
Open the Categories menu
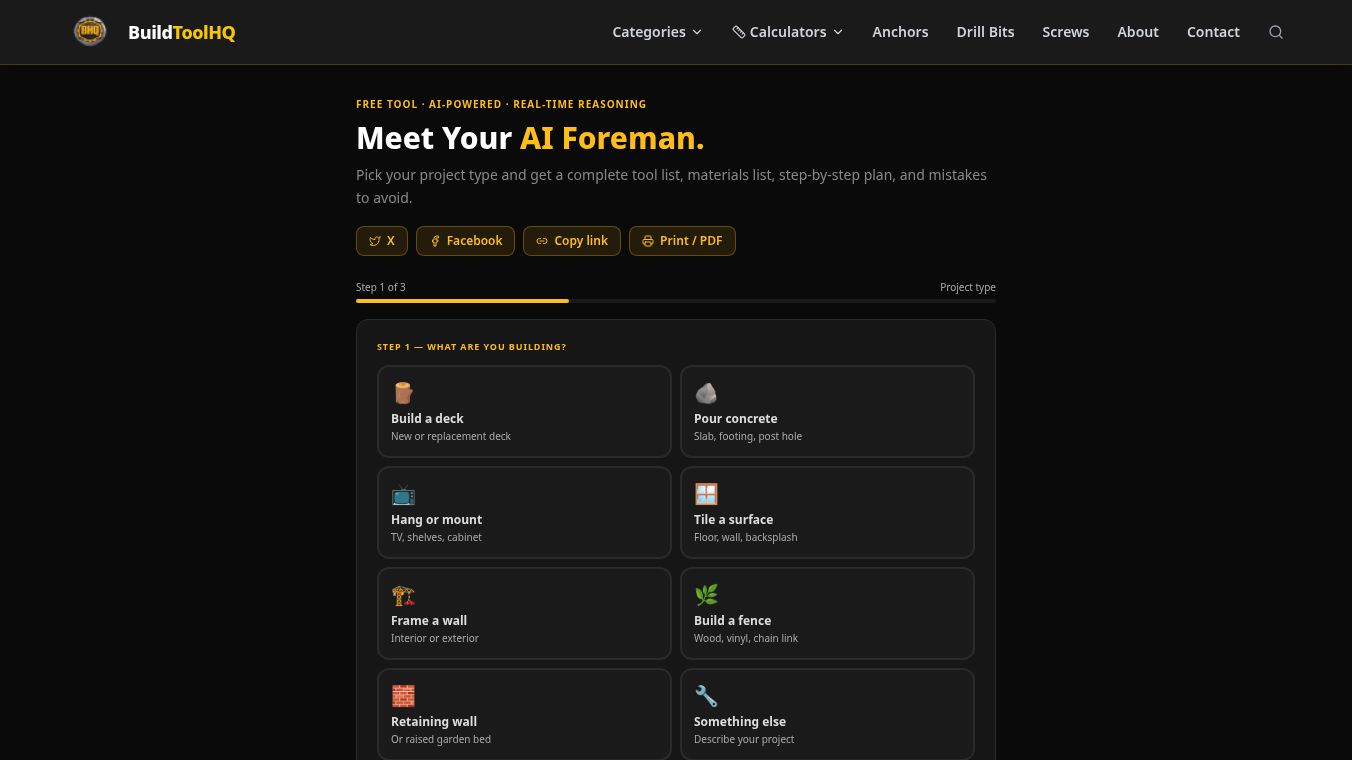[657, 32]
